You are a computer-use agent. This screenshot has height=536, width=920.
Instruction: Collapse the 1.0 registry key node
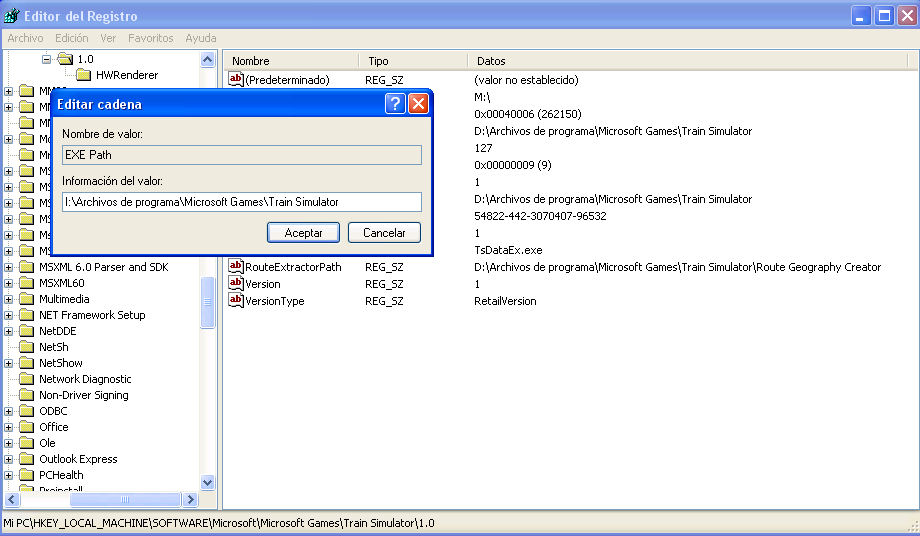click(46, 59)
